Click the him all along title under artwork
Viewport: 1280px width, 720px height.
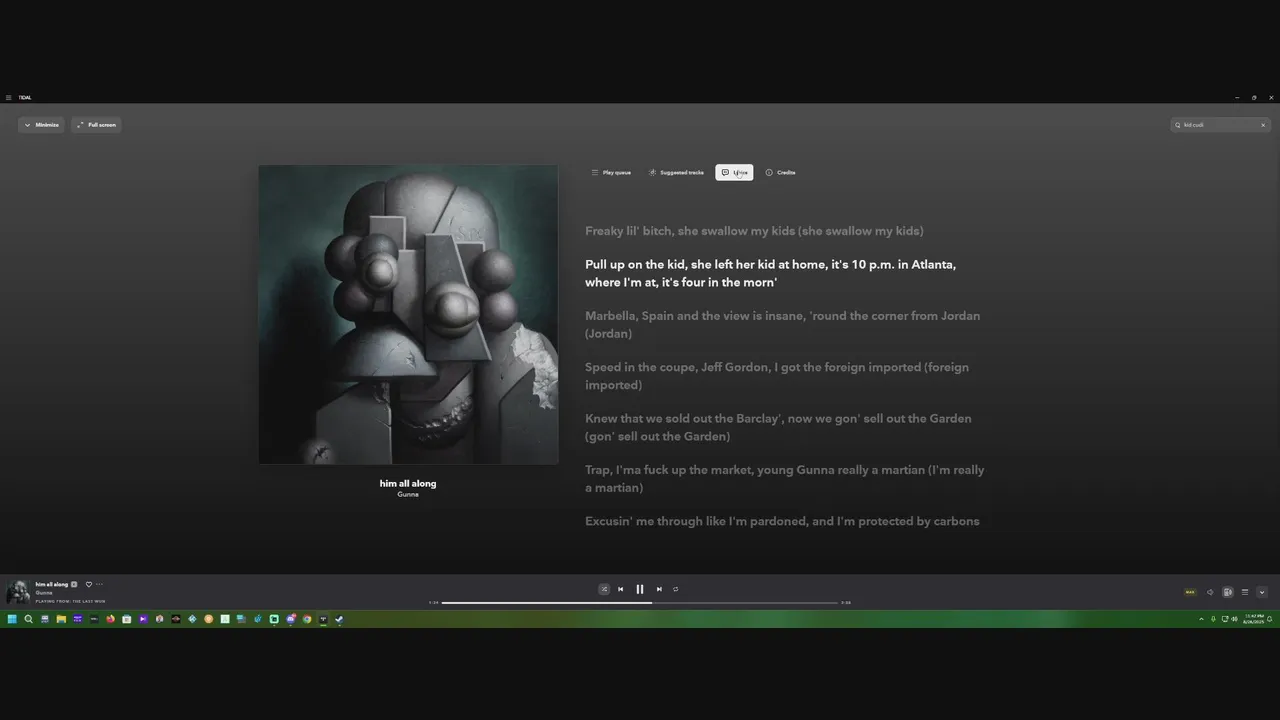pos(408,483)
